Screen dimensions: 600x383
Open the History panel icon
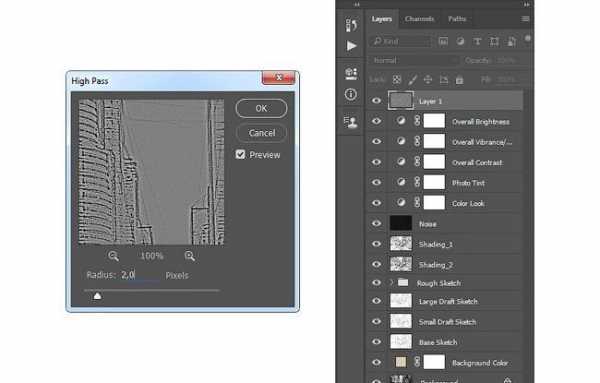point(351,25)
